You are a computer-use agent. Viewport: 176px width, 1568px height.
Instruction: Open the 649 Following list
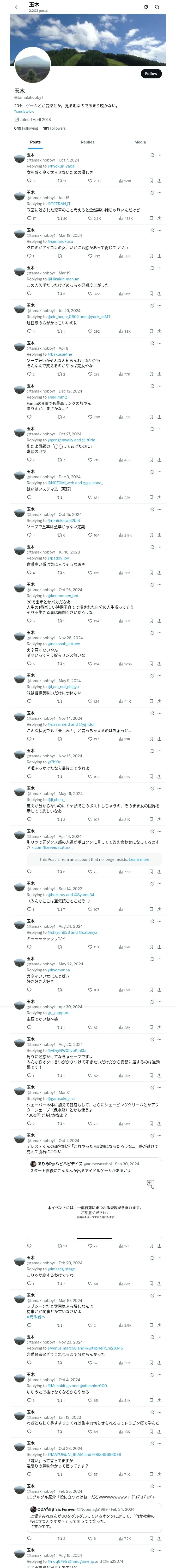[26, 128]
